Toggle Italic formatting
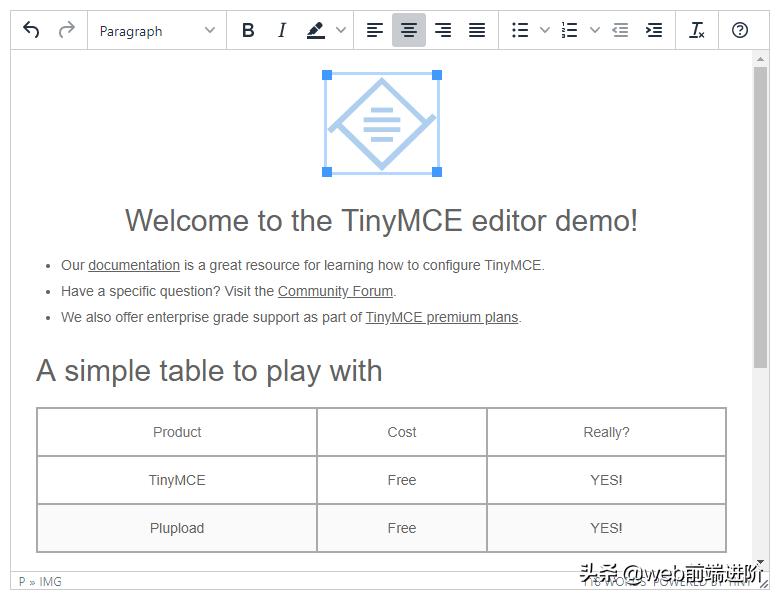Image resolution: width=780 pixels, height=600 pixels. pyautogui.click(x=282, y=30)
